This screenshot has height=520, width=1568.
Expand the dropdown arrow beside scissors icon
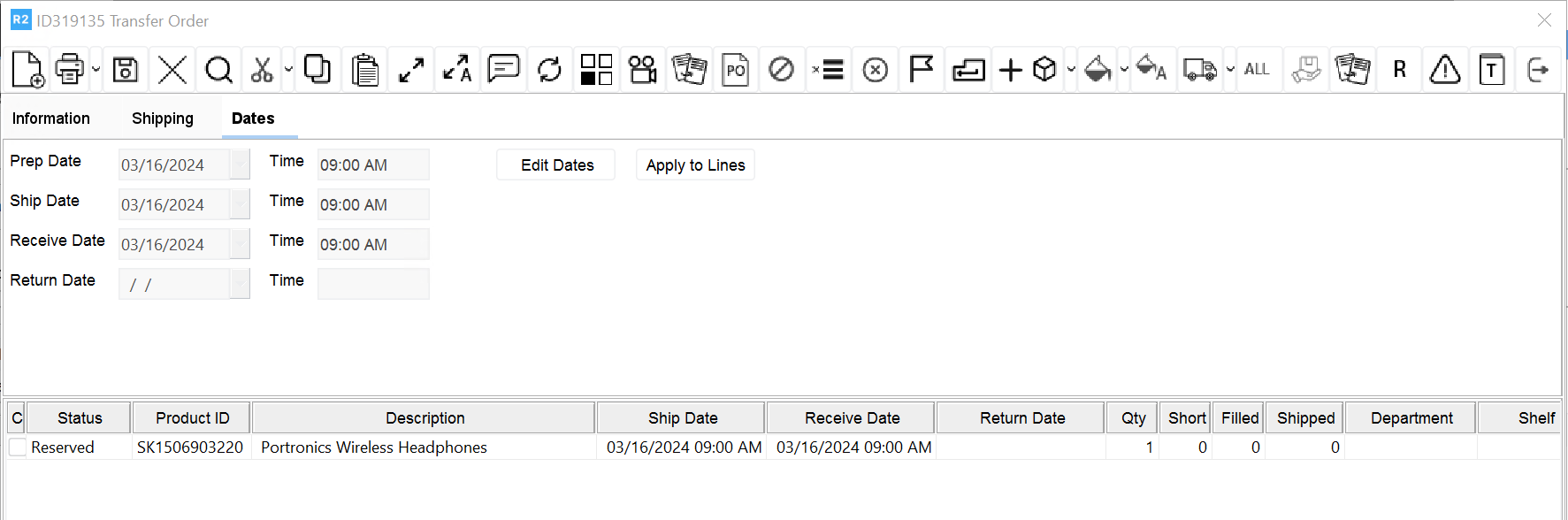[x=288, y=69]
